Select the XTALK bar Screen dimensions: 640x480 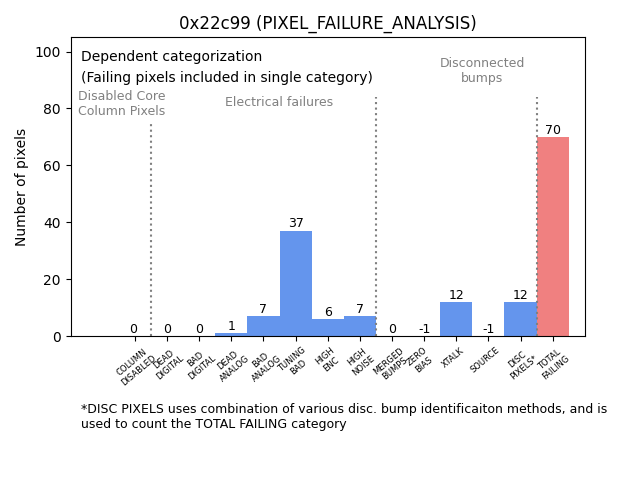coord(456,319)
